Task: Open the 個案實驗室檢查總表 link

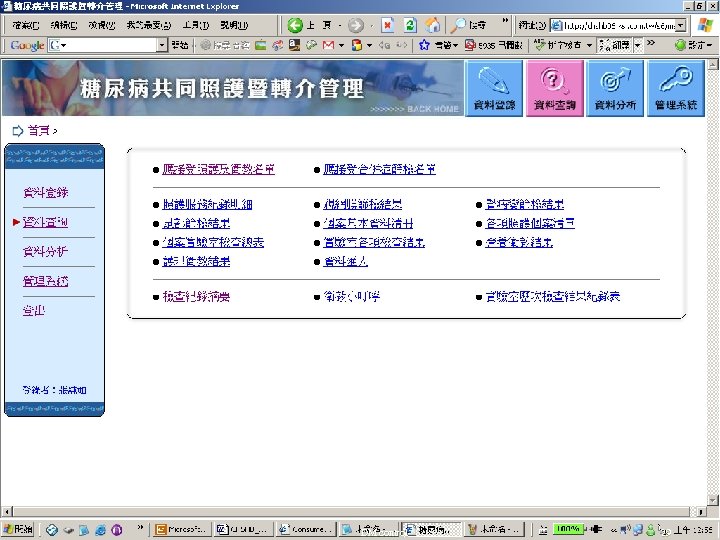Action: (x=213, y=242)
